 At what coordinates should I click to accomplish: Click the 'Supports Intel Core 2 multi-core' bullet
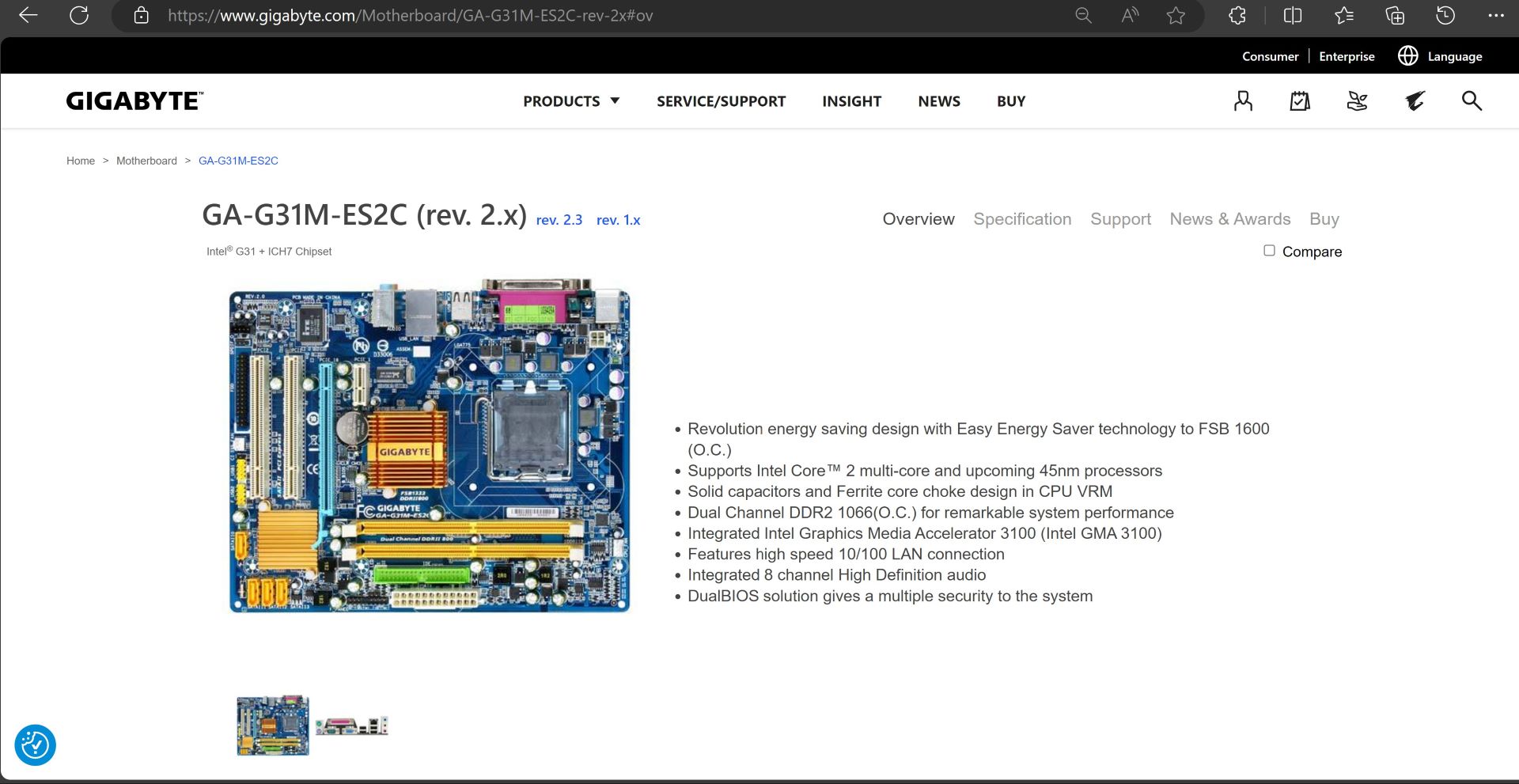click(925, 471)
